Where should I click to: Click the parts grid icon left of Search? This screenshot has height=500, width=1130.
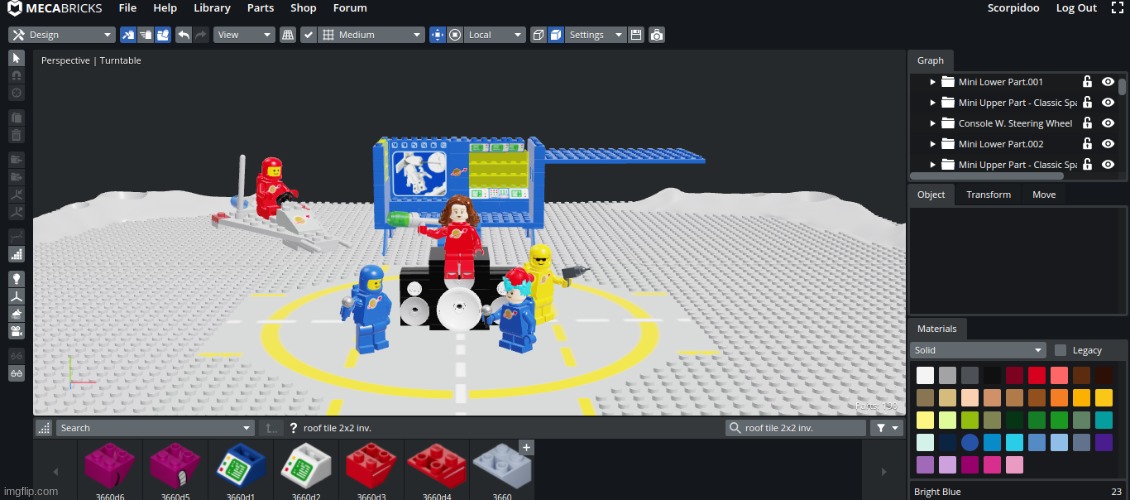pos(44,428)
